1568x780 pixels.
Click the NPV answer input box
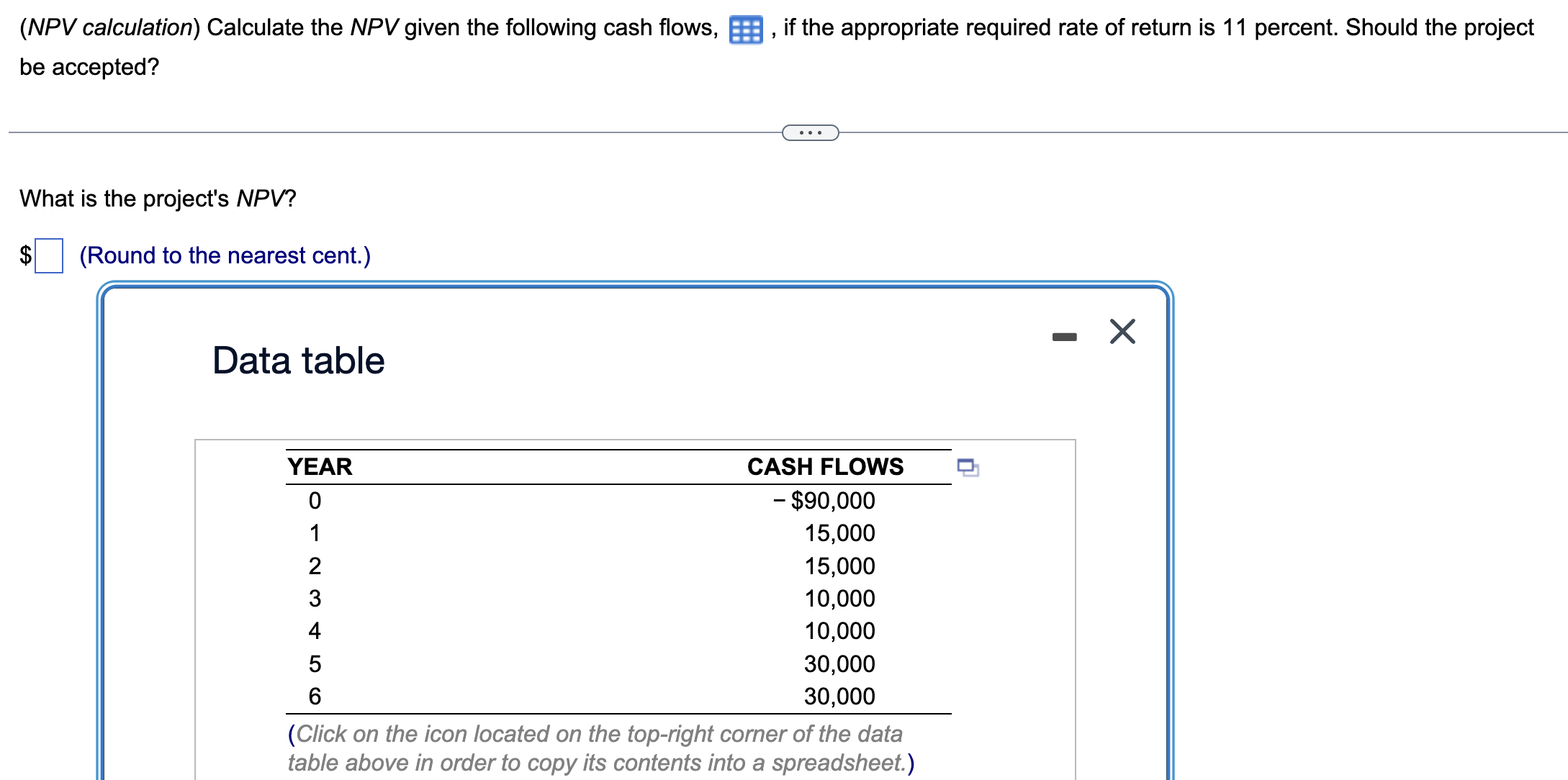[49, 255]
